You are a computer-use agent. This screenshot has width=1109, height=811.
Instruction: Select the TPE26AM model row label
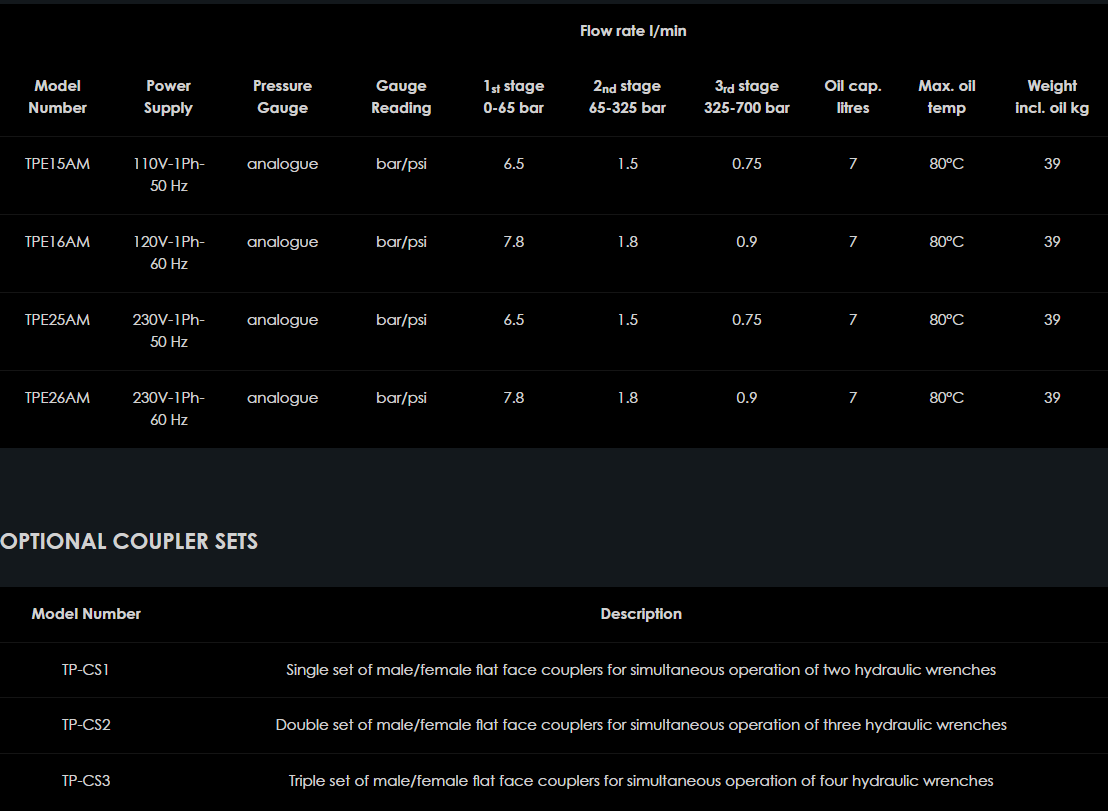point(57,398)
